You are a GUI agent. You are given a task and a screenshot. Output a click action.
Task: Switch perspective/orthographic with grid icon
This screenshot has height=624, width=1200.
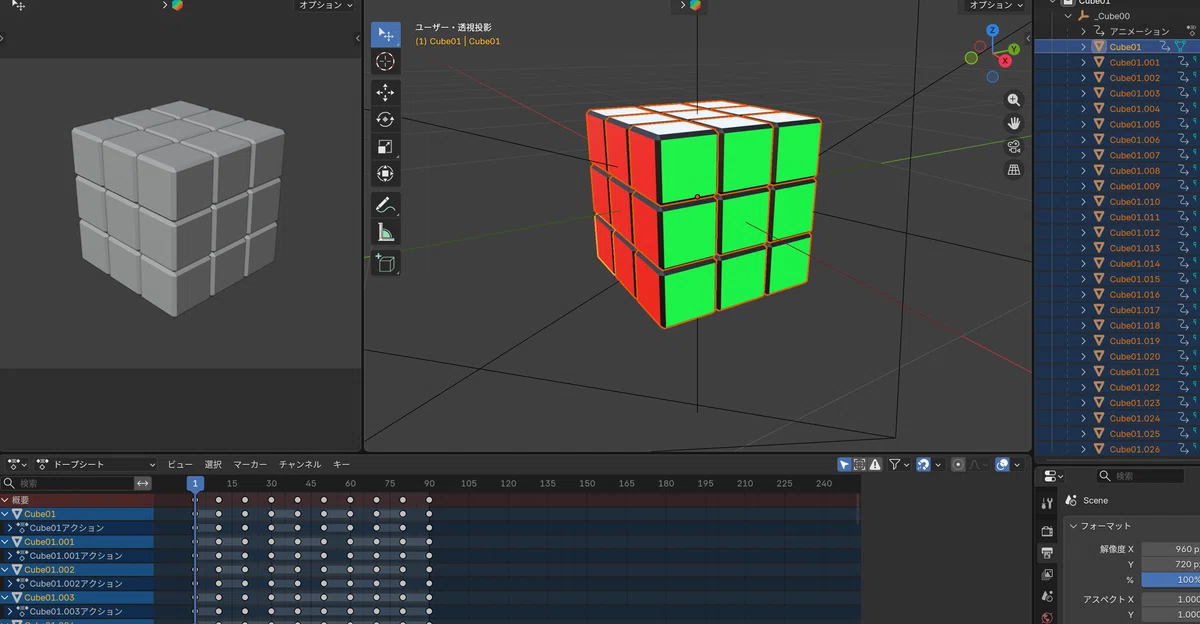pos(1014,170)
